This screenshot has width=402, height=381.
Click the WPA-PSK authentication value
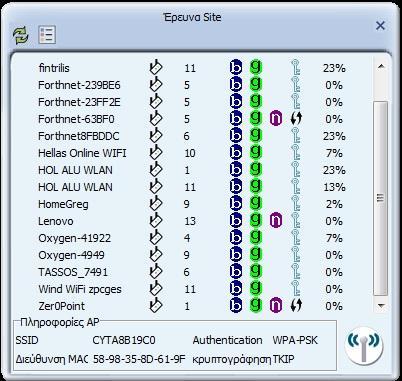point(295,340)
